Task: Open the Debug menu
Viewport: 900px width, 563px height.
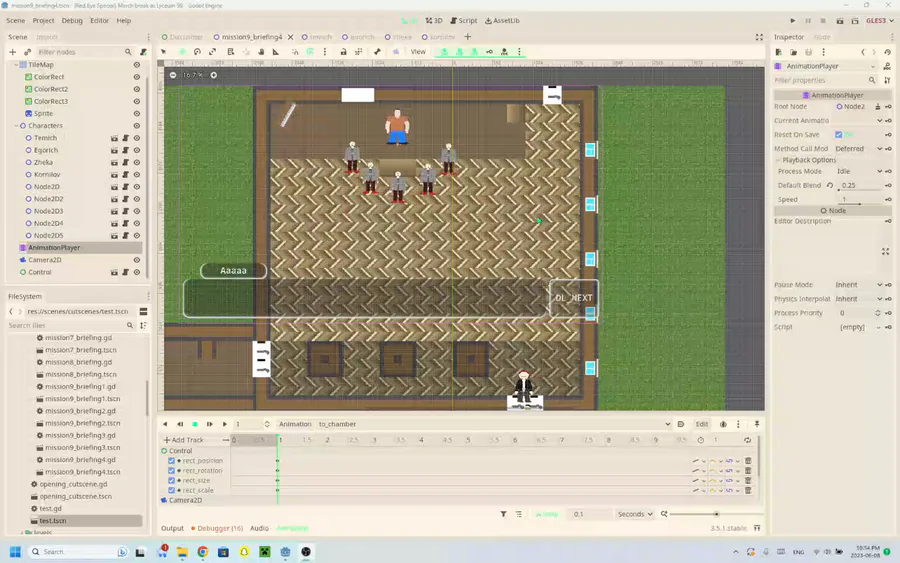Action: tap(72, 21)
